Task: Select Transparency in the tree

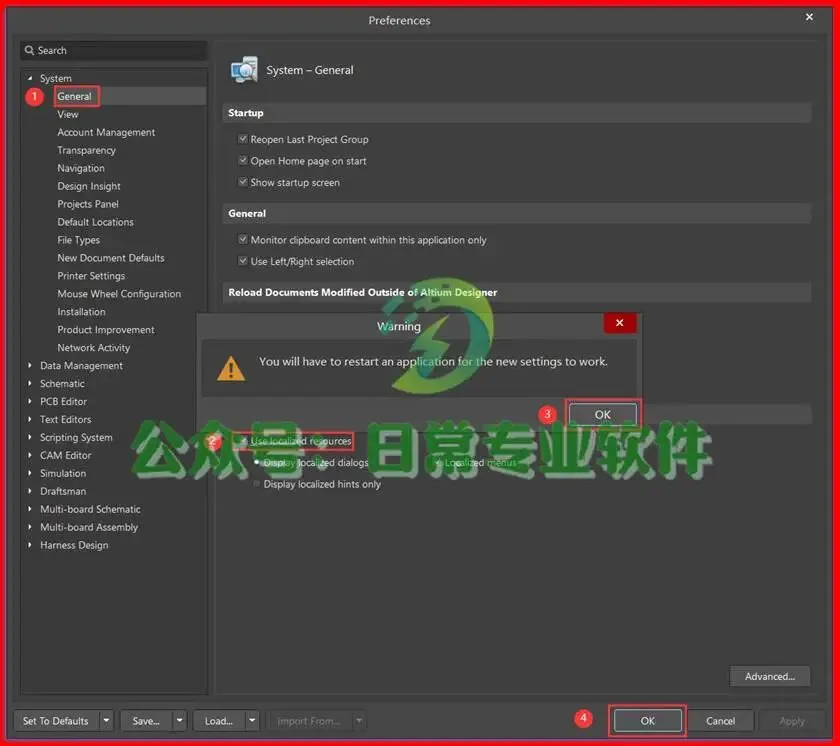Action: pyautogui.click(x=86, y=150)
